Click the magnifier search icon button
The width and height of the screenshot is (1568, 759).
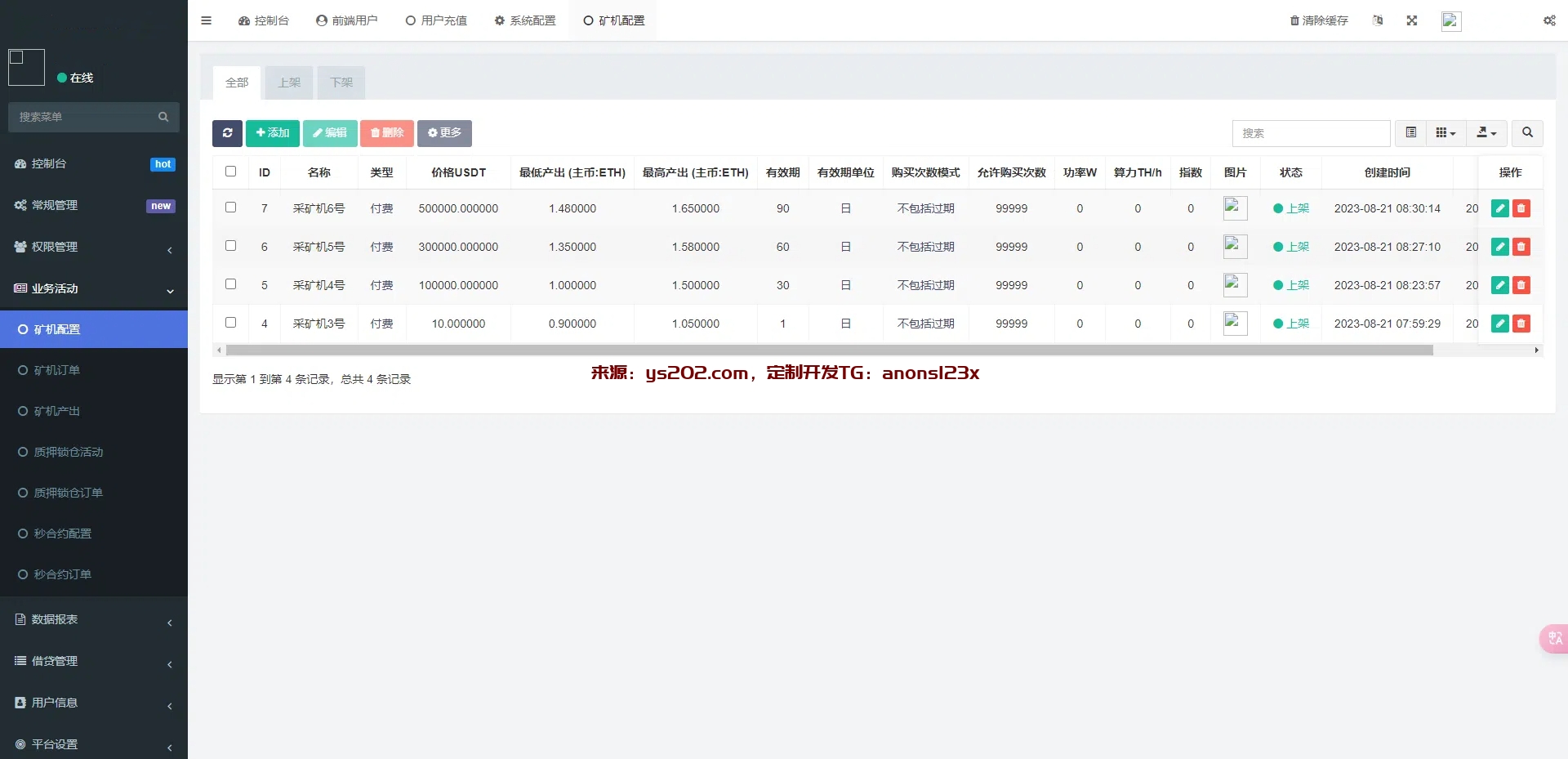(x=1527, y=132)
